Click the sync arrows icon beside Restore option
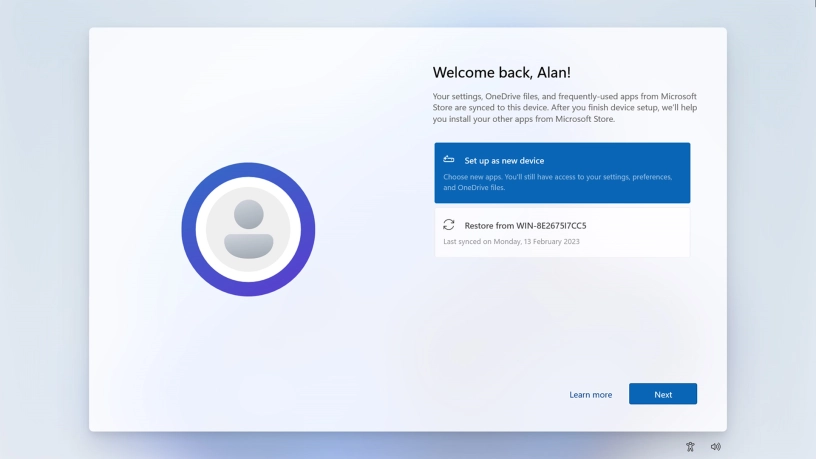 [449, 225]
